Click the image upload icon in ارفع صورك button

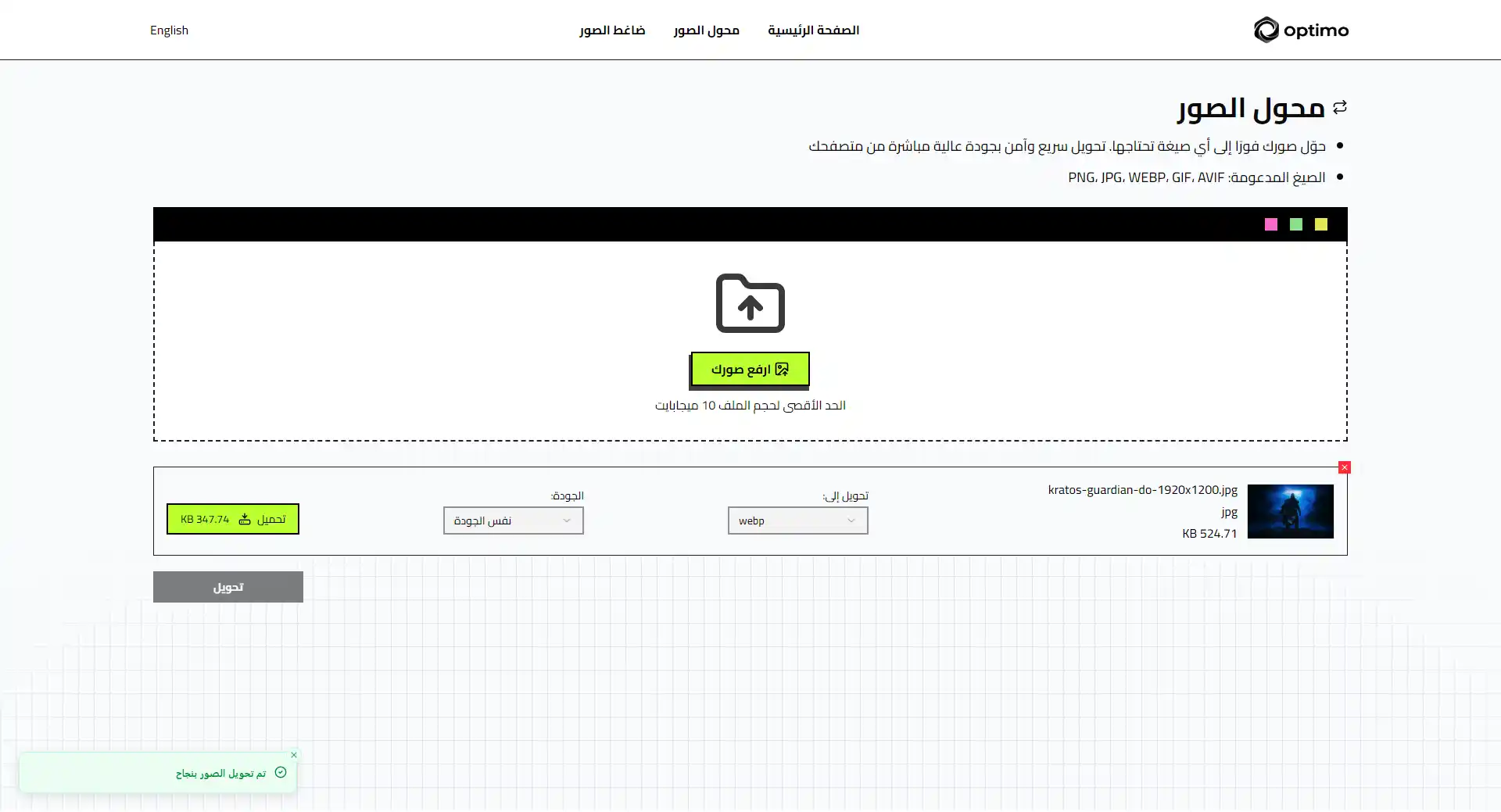point(783,369)
